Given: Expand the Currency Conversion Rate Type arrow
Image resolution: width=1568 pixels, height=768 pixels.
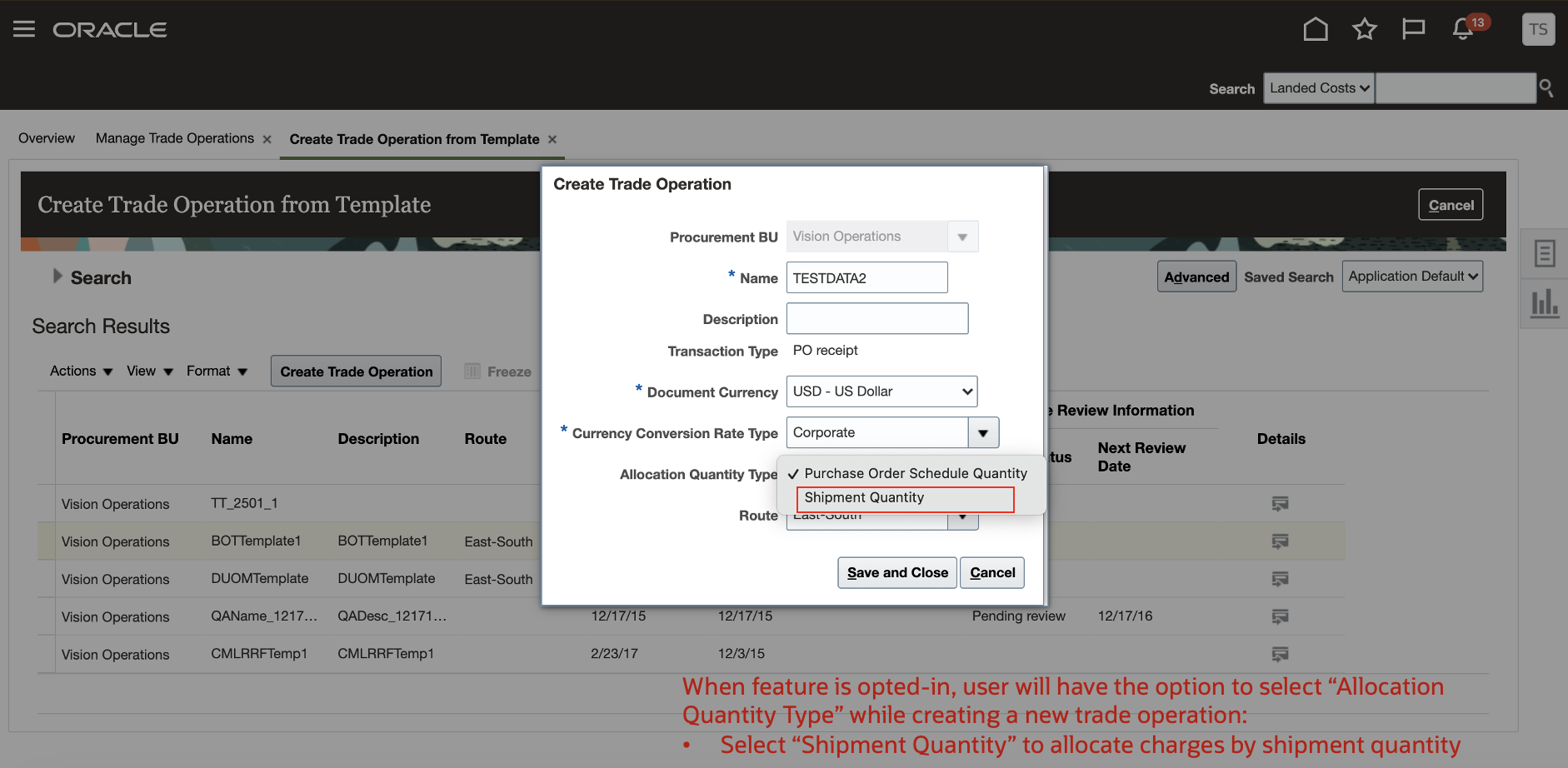Looking at the screenshot, I should (x=983, y=432).
